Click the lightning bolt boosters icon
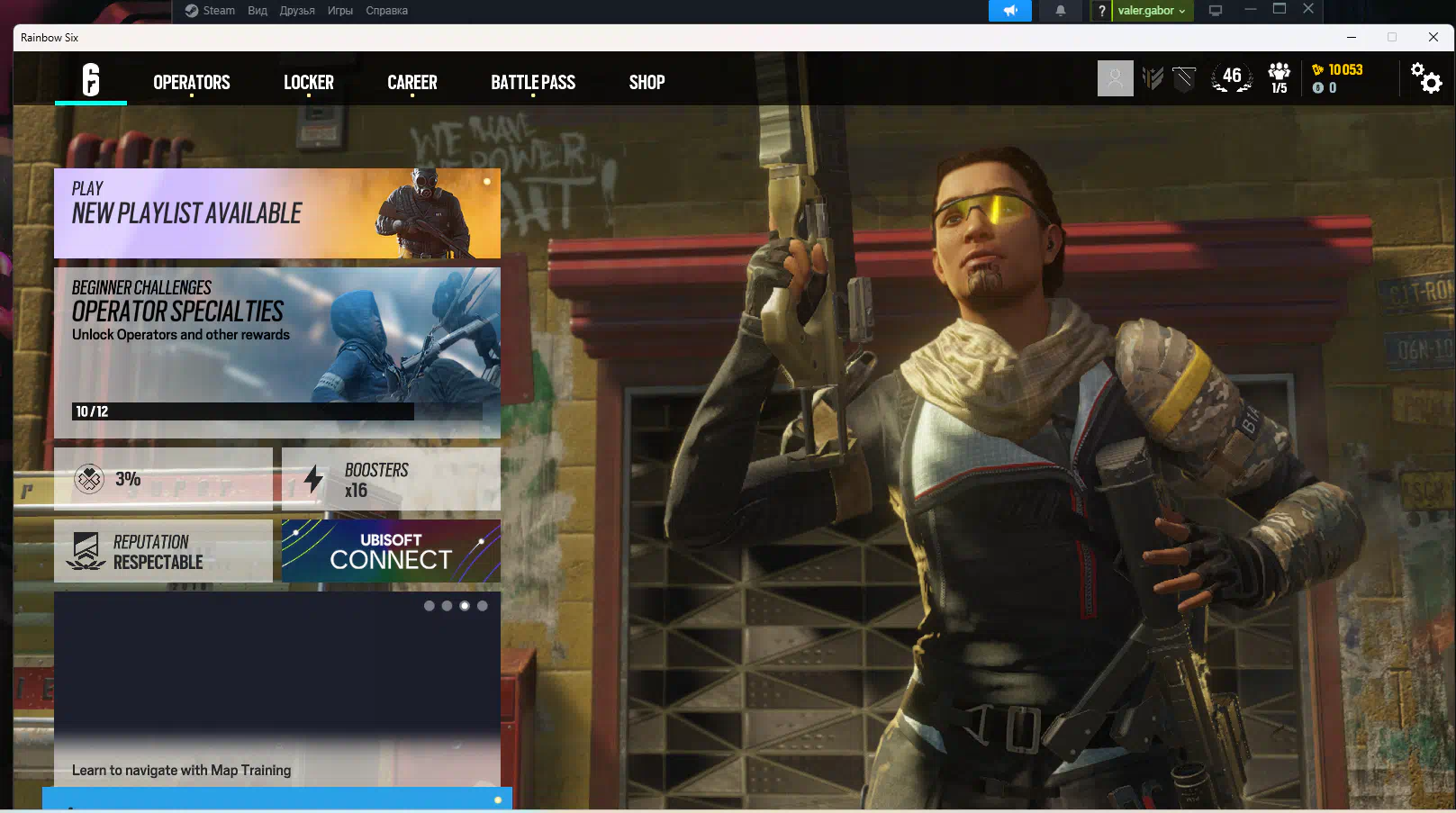The height and width of the screenshot is (813, 1456). (x=313, y=479)
